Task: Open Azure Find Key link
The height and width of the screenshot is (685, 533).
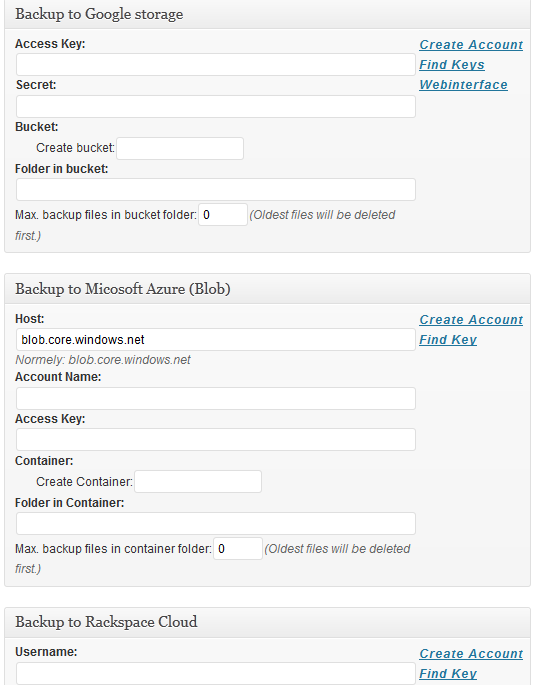Action: point(448,340)
